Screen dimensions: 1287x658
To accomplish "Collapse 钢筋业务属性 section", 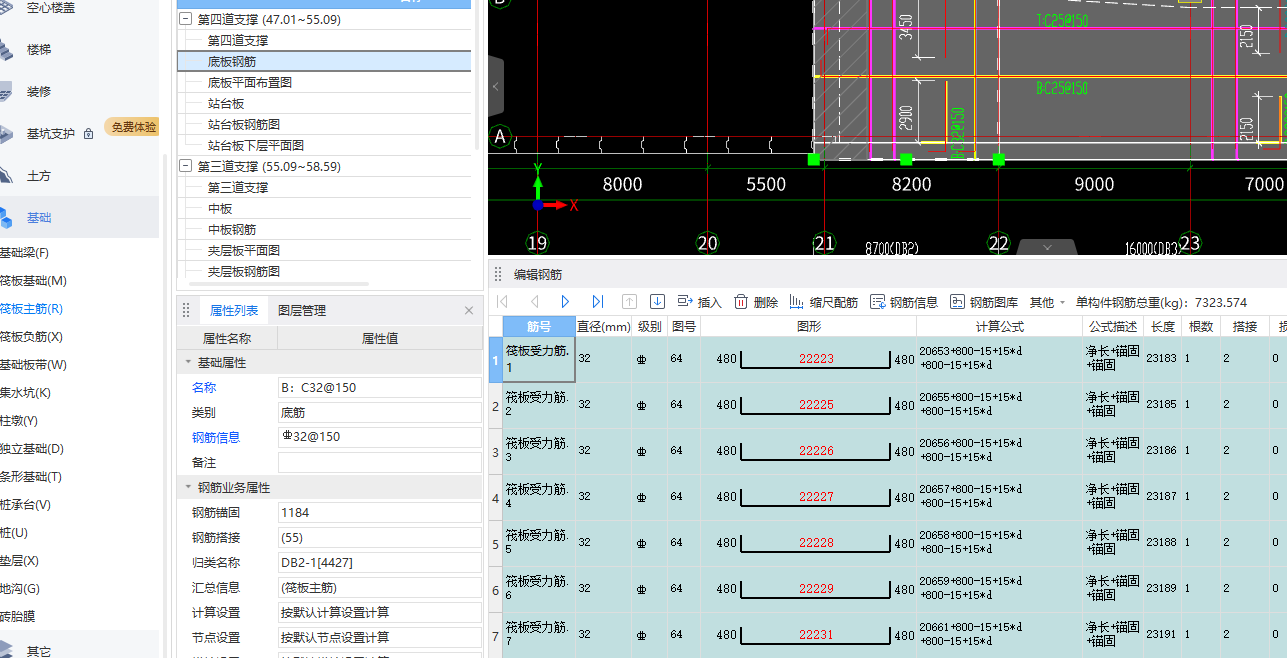I will click(187, 488).
